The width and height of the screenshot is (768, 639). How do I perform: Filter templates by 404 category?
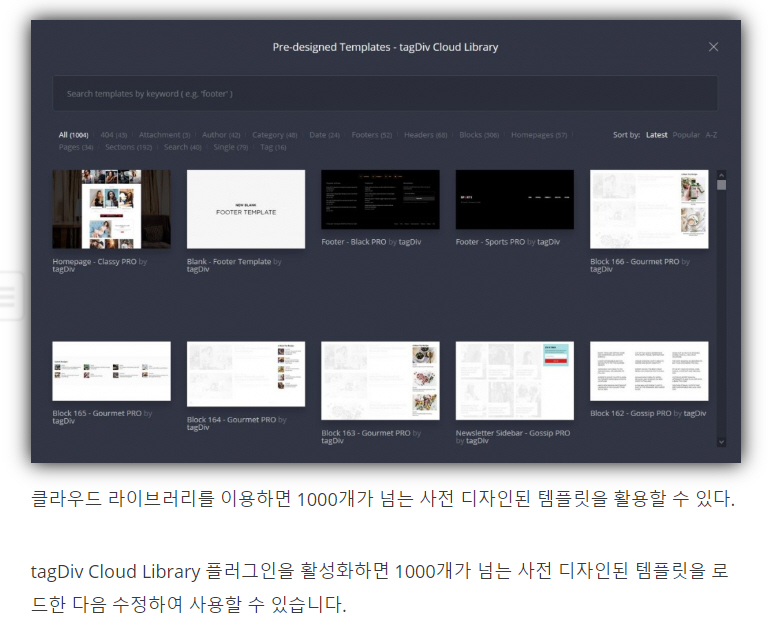[x=114, y=135]
